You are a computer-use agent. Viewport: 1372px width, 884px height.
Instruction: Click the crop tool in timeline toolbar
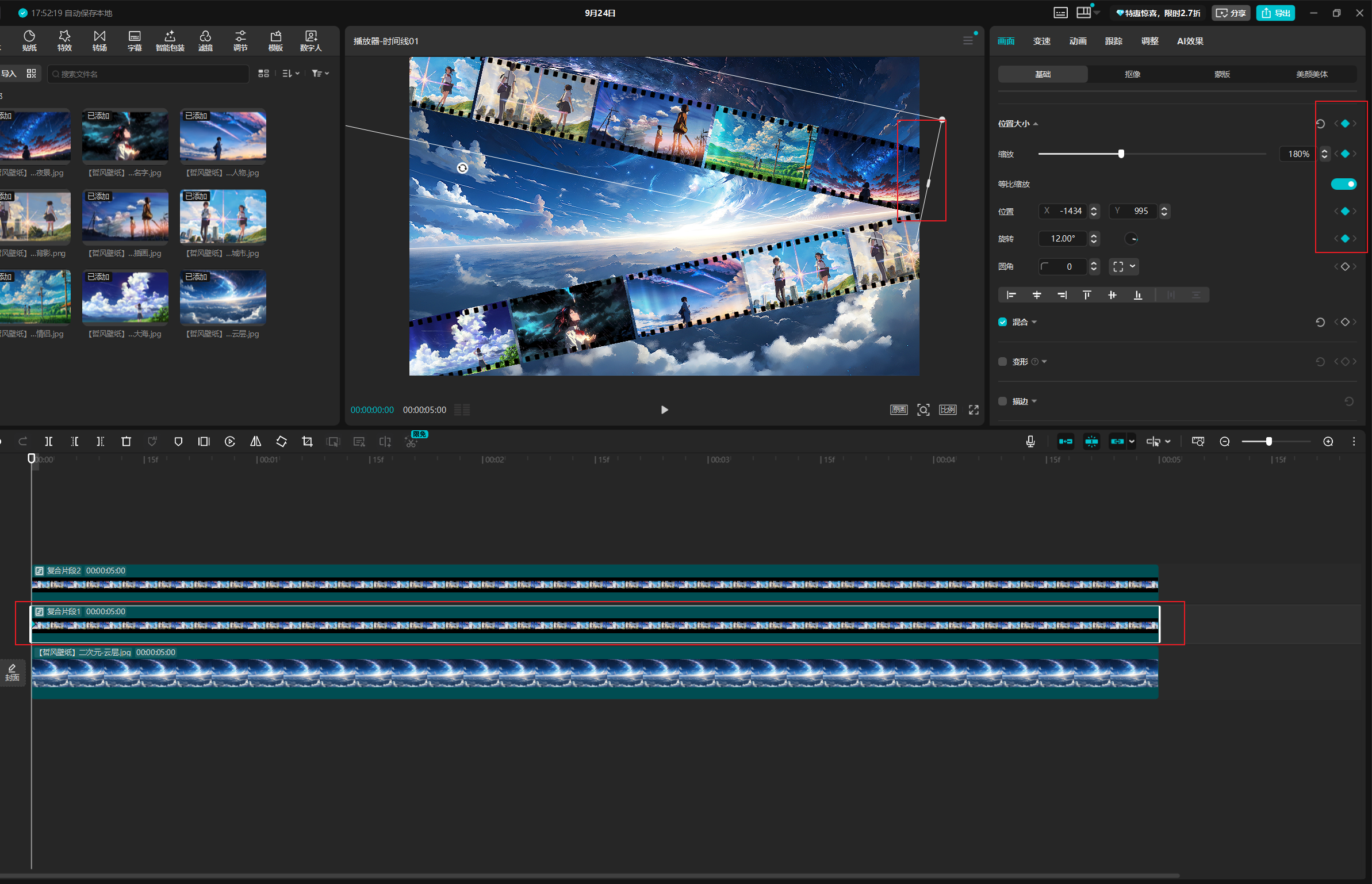tap(308, 441)
